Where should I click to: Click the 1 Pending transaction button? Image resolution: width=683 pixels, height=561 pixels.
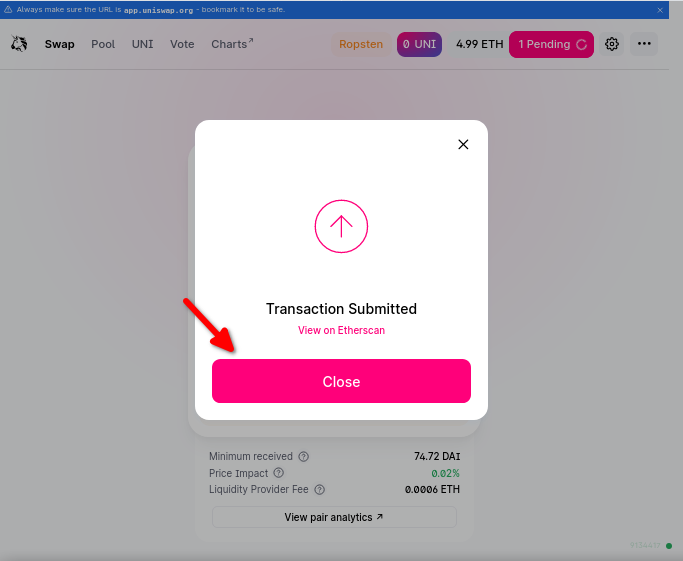[x=551, y=44]
